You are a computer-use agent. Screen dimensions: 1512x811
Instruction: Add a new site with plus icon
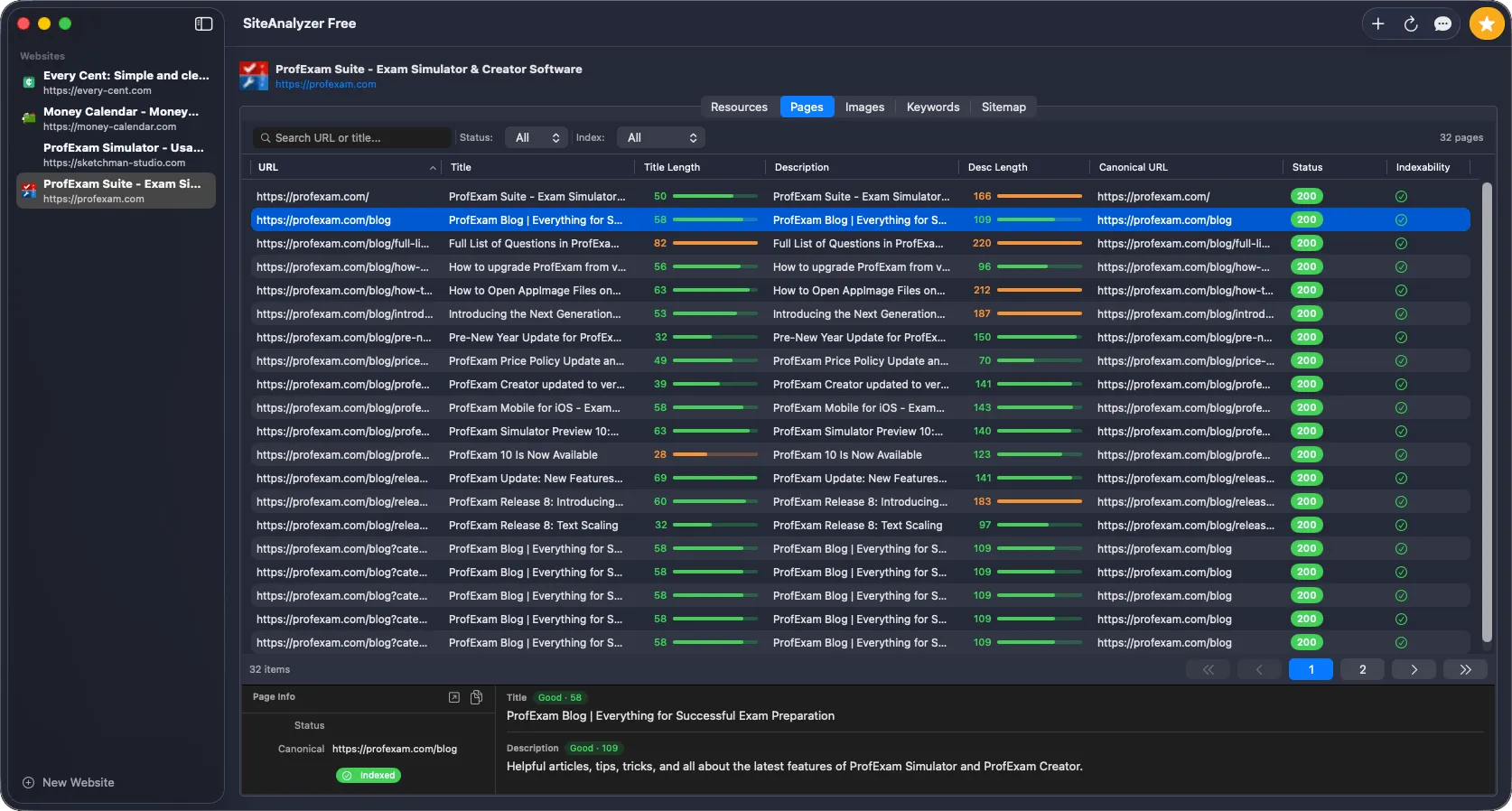(x=1377, y=24)
